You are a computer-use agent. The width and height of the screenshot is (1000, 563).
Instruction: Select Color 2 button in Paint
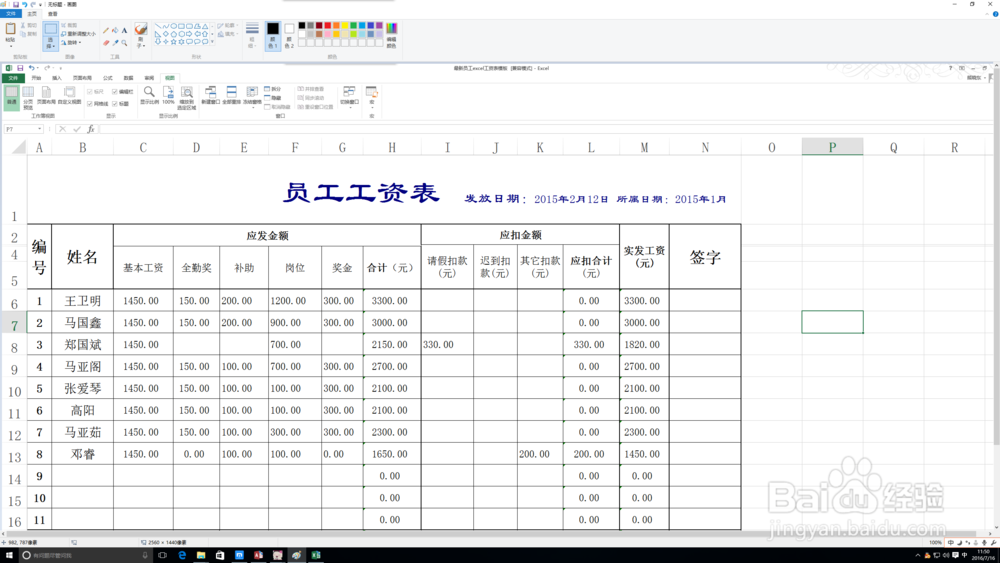(289, 36)
